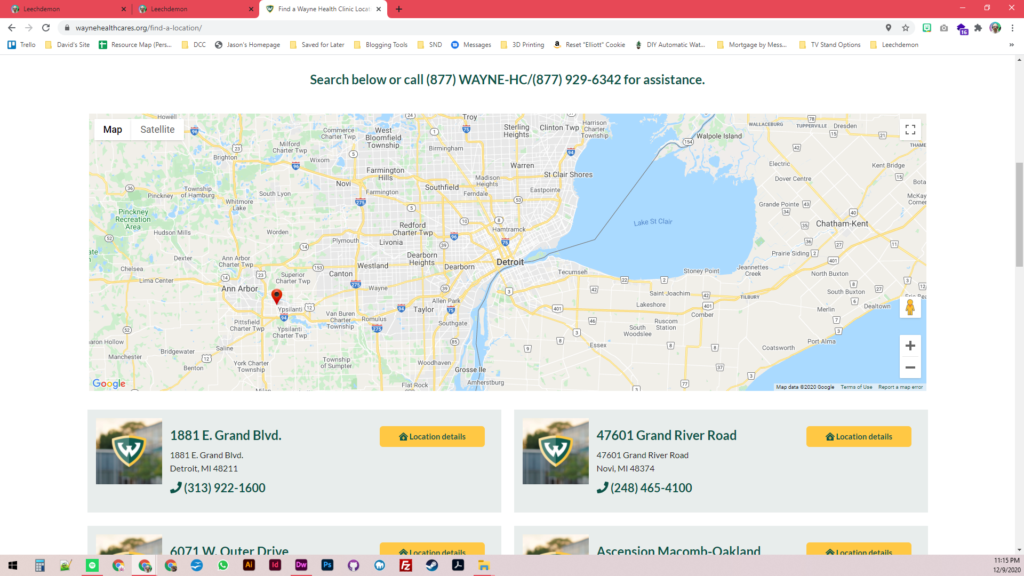Open WhatsApp from the taskbar
Viewport: 1024px width, 576px height.
pyautogui.click(x=223, y=566)
